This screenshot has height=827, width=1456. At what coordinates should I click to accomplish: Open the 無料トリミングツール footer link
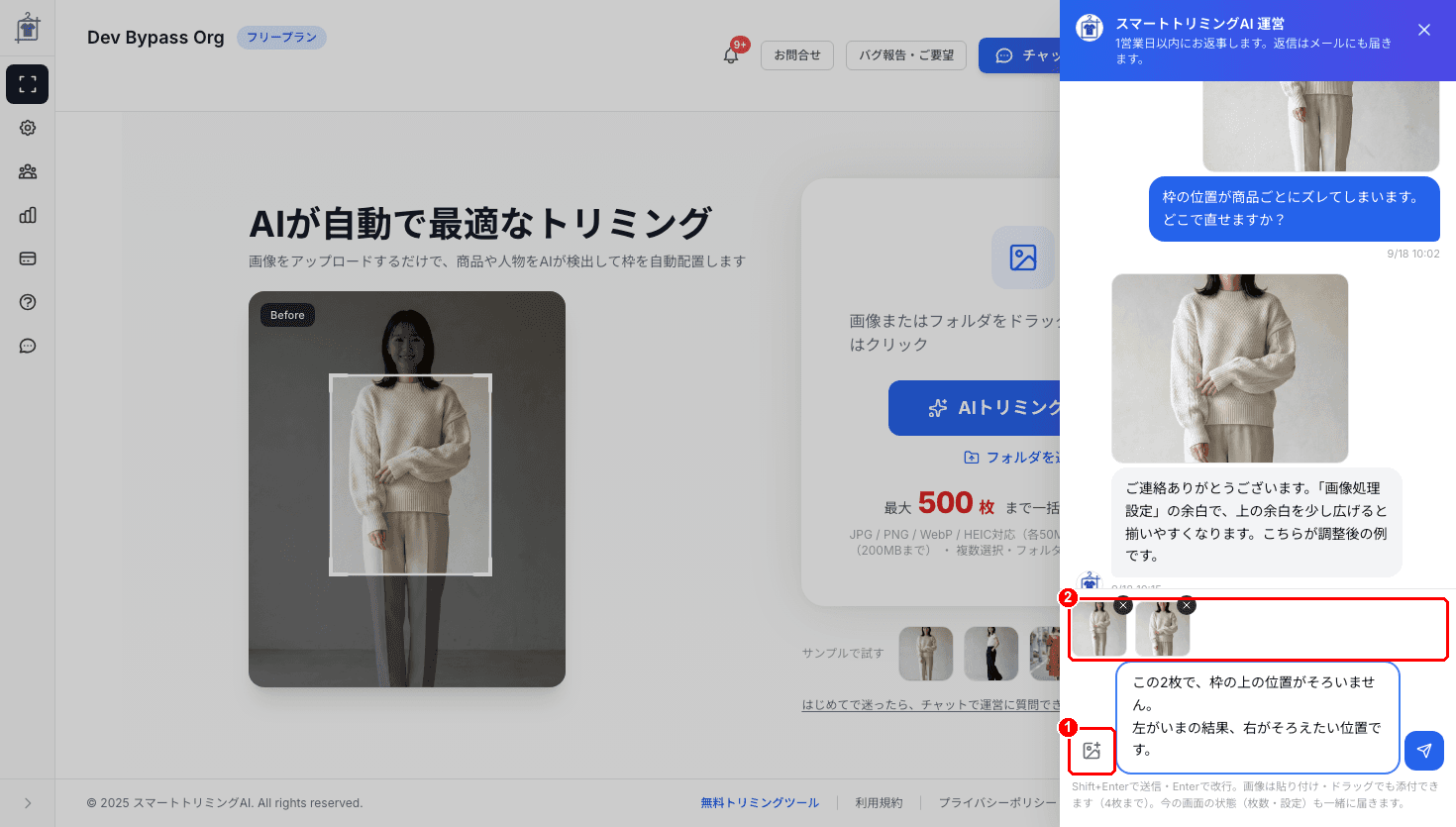(760, 803)
